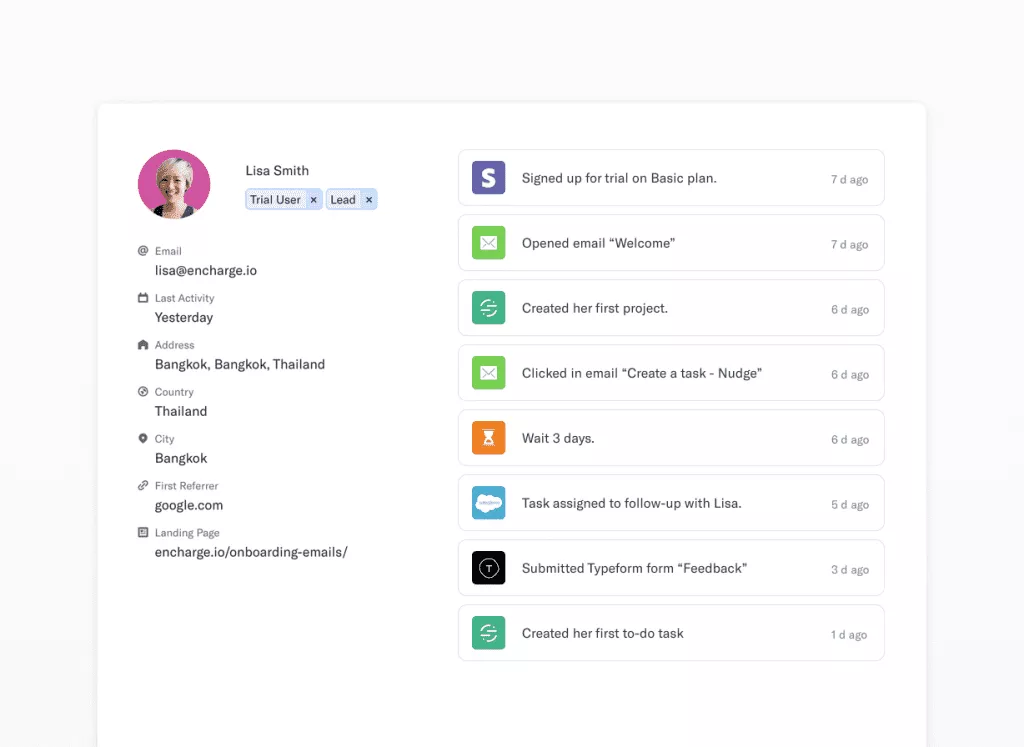Remove the Lead tag
The image size is (1024, 747).
[x=369, y=200]
